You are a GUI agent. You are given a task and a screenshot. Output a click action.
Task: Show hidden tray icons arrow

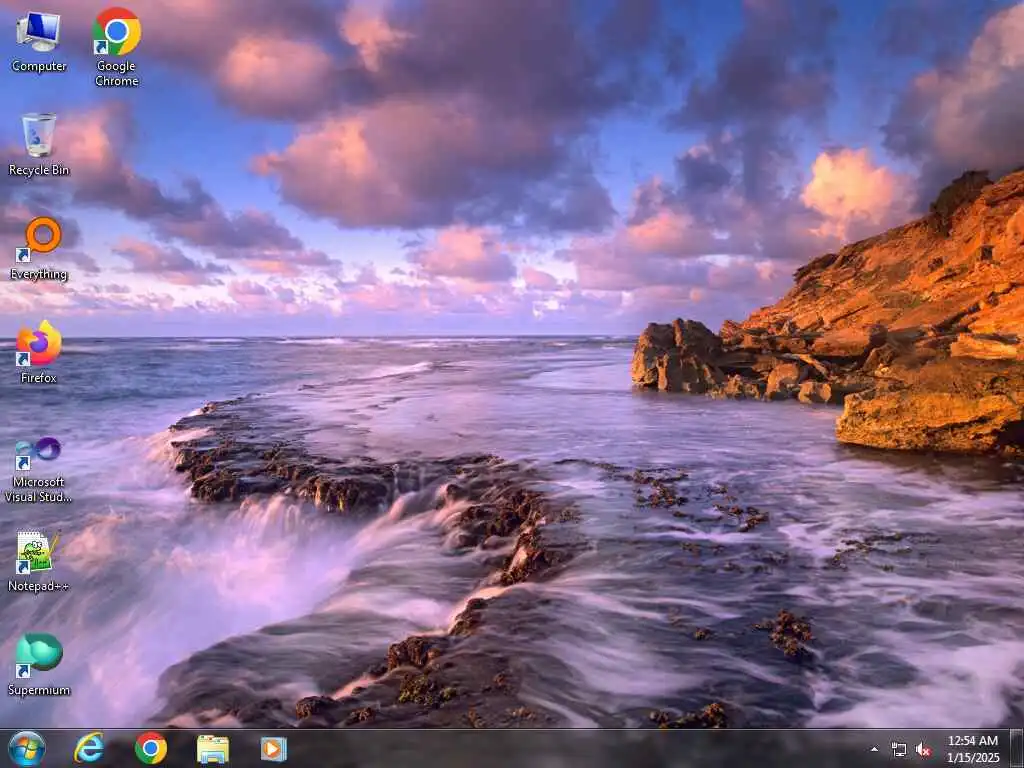[874, 749]
